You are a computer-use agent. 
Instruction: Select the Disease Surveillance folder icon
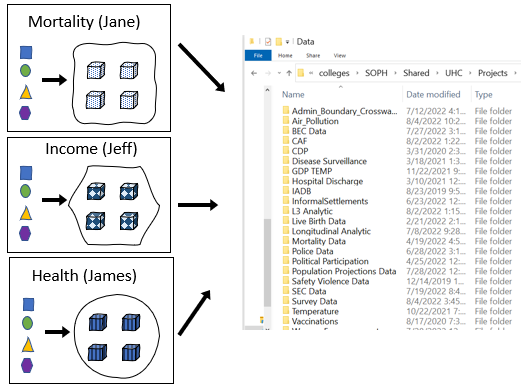click(x=286, y=161)
